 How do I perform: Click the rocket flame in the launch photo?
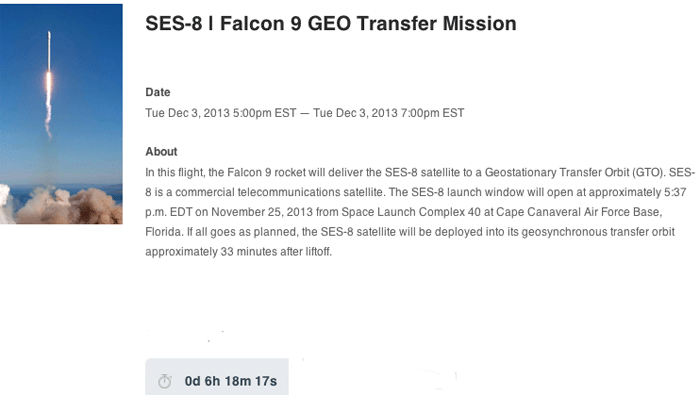[x=49, y=85]
